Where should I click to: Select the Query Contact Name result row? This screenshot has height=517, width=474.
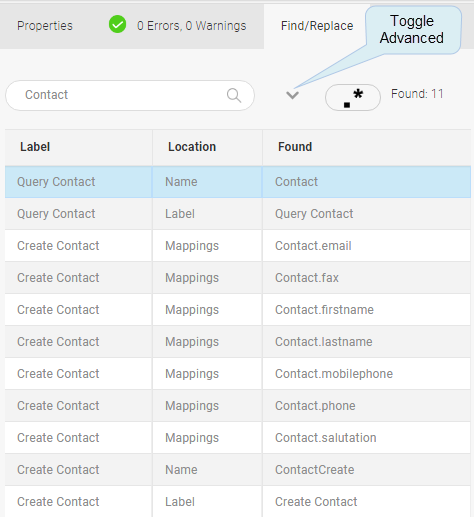tap(238, 182)
